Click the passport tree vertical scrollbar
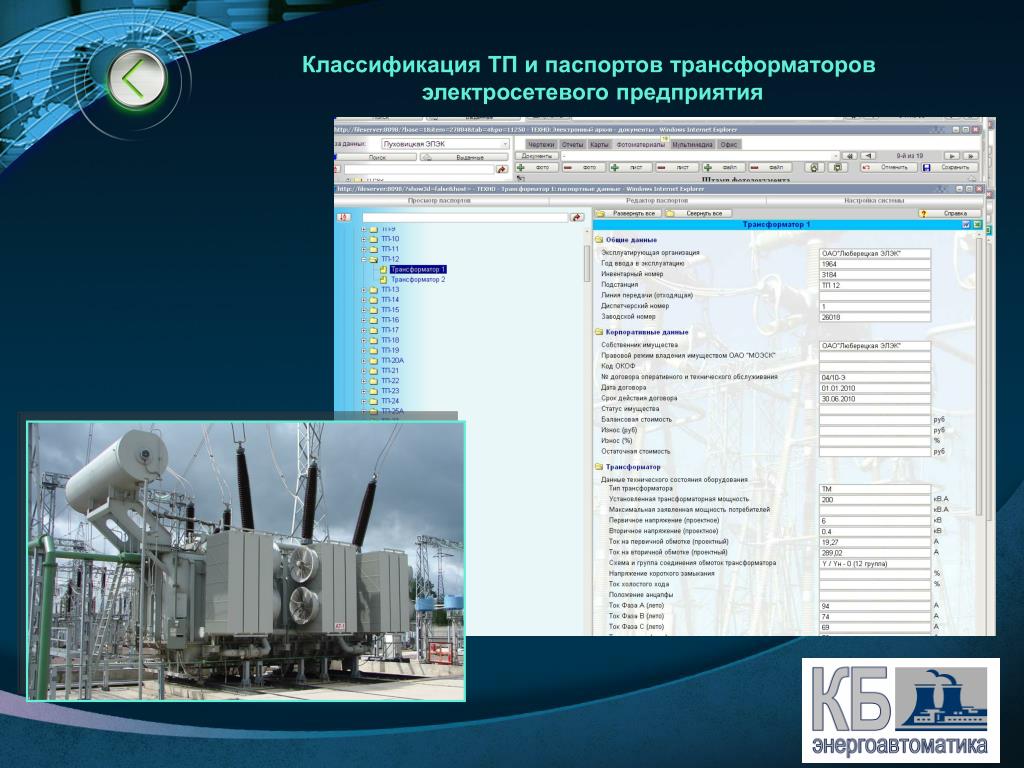The height and width of the screenshot is (768, 1024). pos(587,264)
